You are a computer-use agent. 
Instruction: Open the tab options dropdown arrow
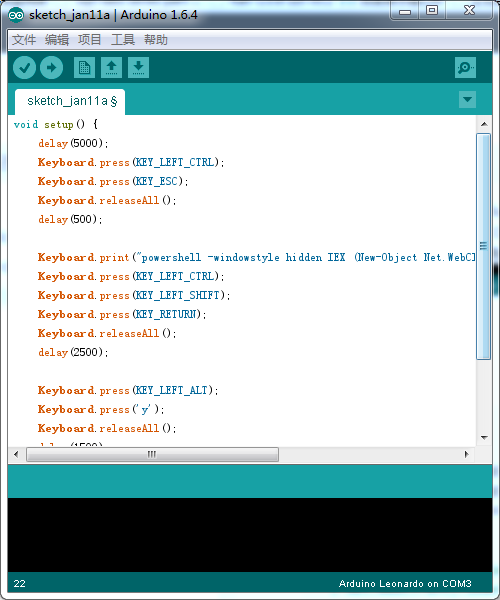tap(467, 99)
